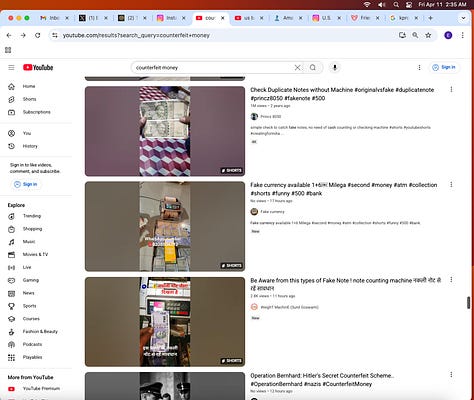Viewport: 474px width, 400px height.
Task: Open Sports in Explore
Action: pos(29,306)
